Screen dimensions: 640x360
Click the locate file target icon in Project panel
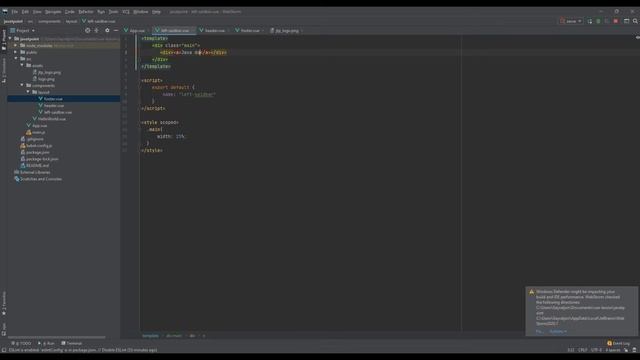click(87, 31)
